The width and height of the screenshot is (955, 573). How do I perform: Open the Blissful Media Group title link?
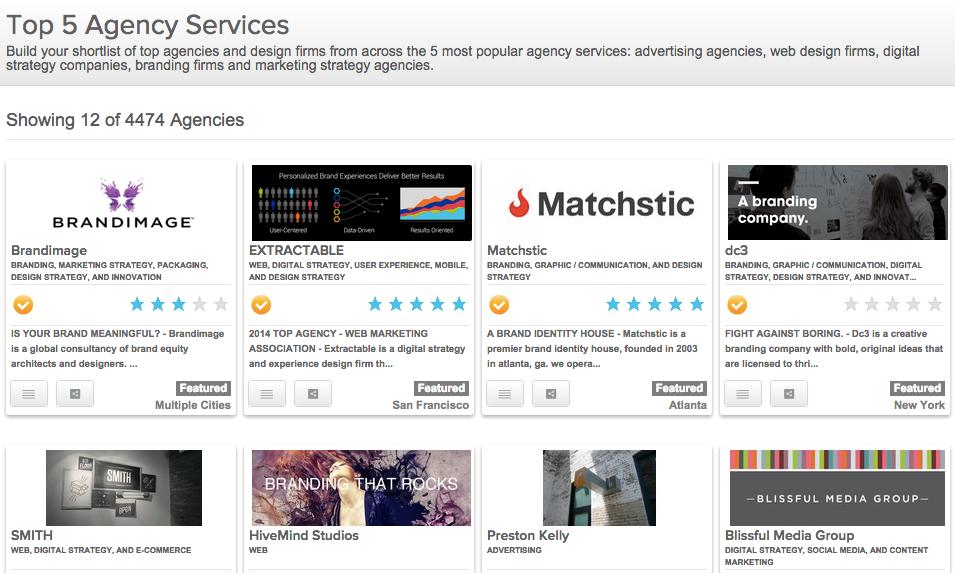(789, 535)
